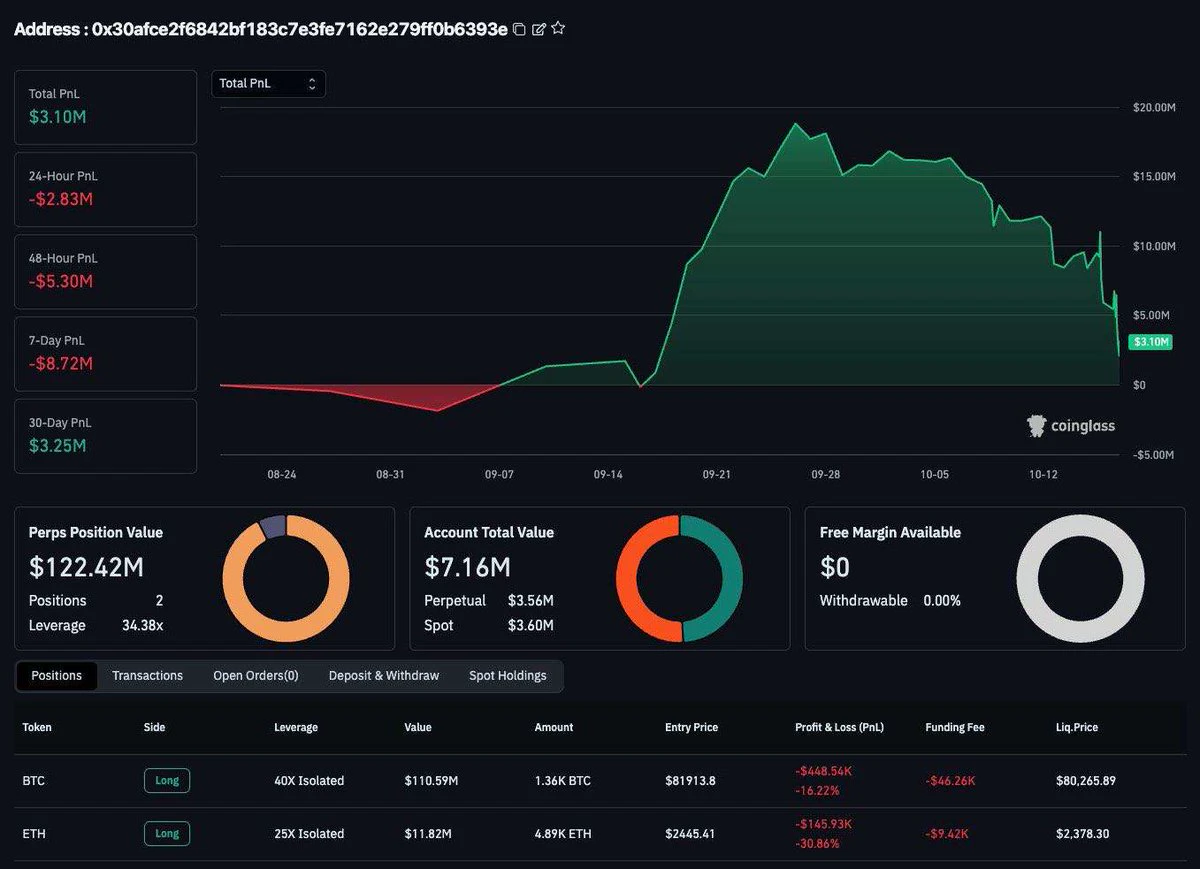Screen dimensions: 1200x869
Task: Edit the address label icon
Action: click(x=539, y=29)
